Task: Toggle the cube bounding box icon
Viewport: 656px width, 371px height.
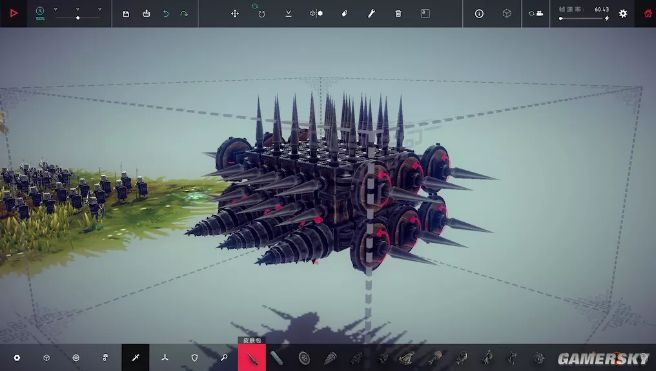Action: [507, 14]
